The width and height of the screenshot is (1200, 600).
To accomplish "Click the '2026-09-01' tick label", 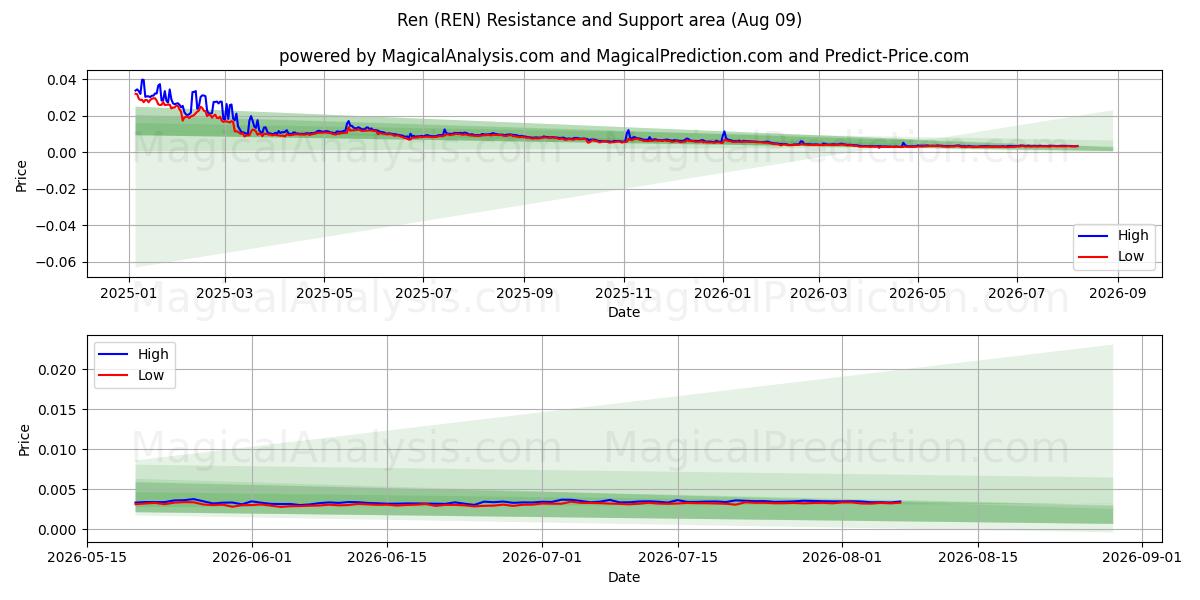I will (x=1143, y=558).
